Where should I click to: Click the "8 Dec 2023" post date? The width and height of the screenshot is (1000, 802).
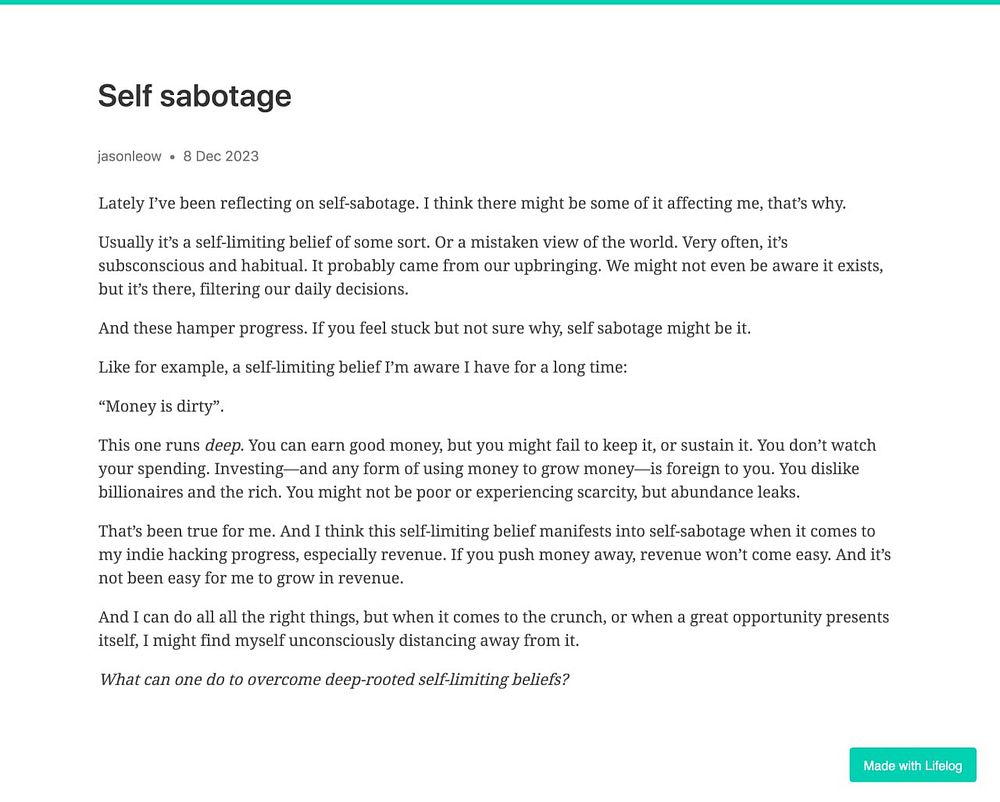click(221, 156)
